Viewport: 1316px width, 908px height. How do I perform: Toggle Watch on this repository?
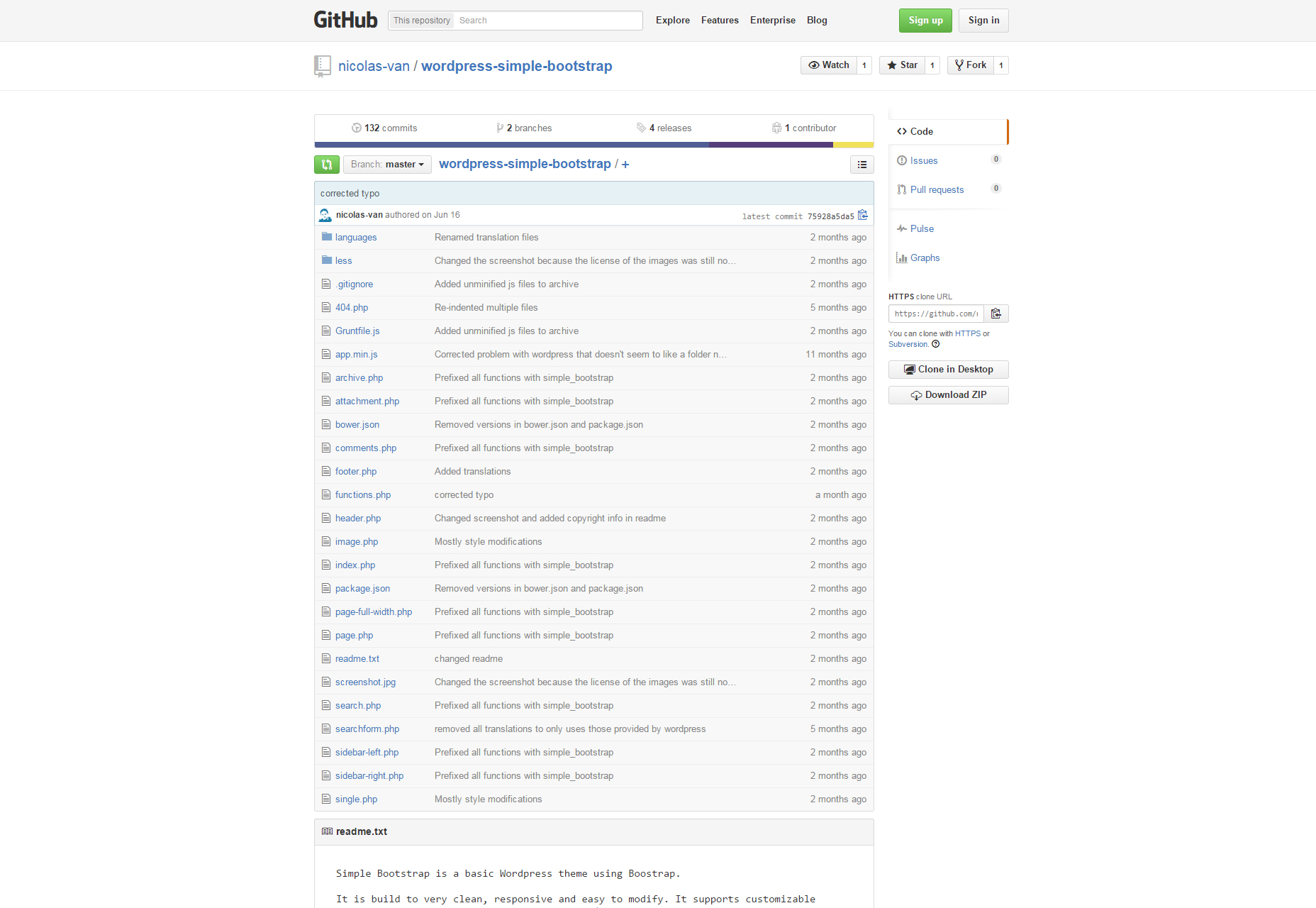click(829, 65)
